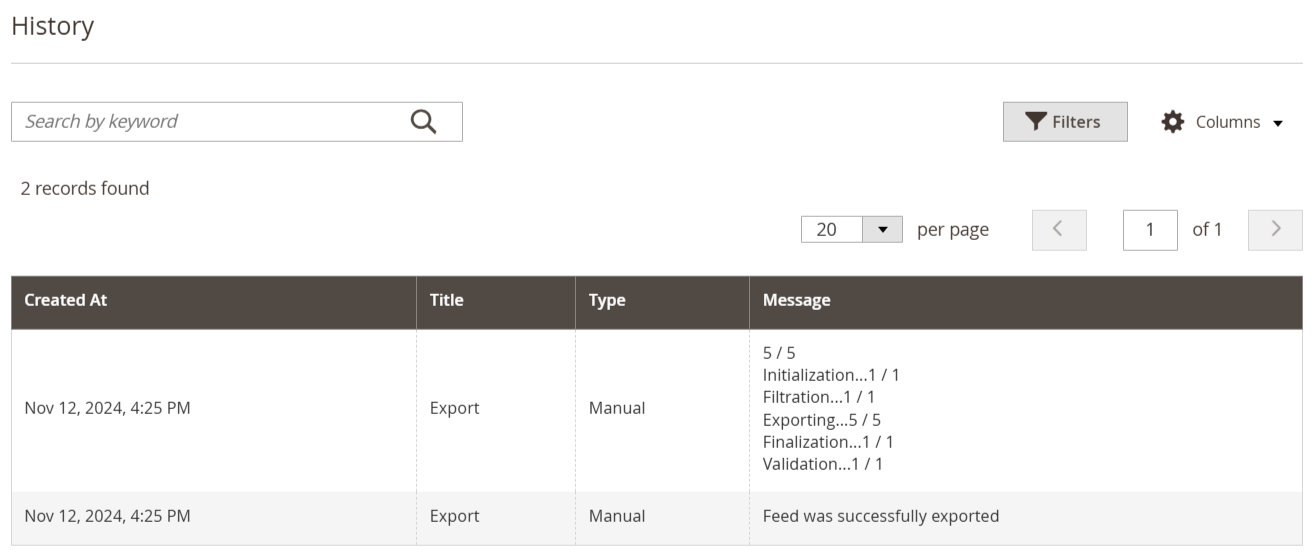Sort by Created At column header
The image size is (1316, 553).
point(214,301)
